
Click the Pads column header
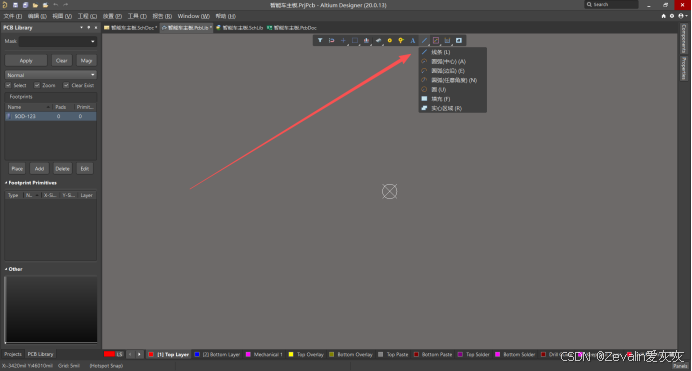click(x=61, y=107)
